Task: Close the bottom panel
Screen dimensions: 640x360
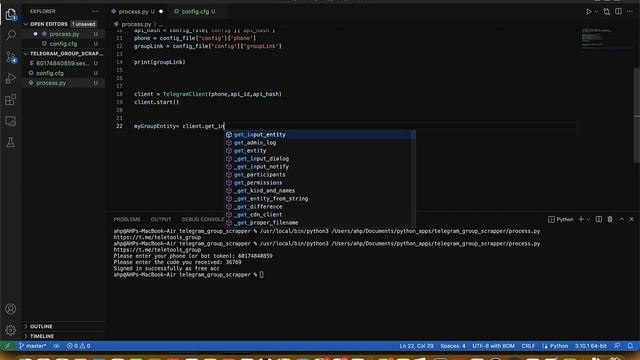Action: tap(631, 219)
